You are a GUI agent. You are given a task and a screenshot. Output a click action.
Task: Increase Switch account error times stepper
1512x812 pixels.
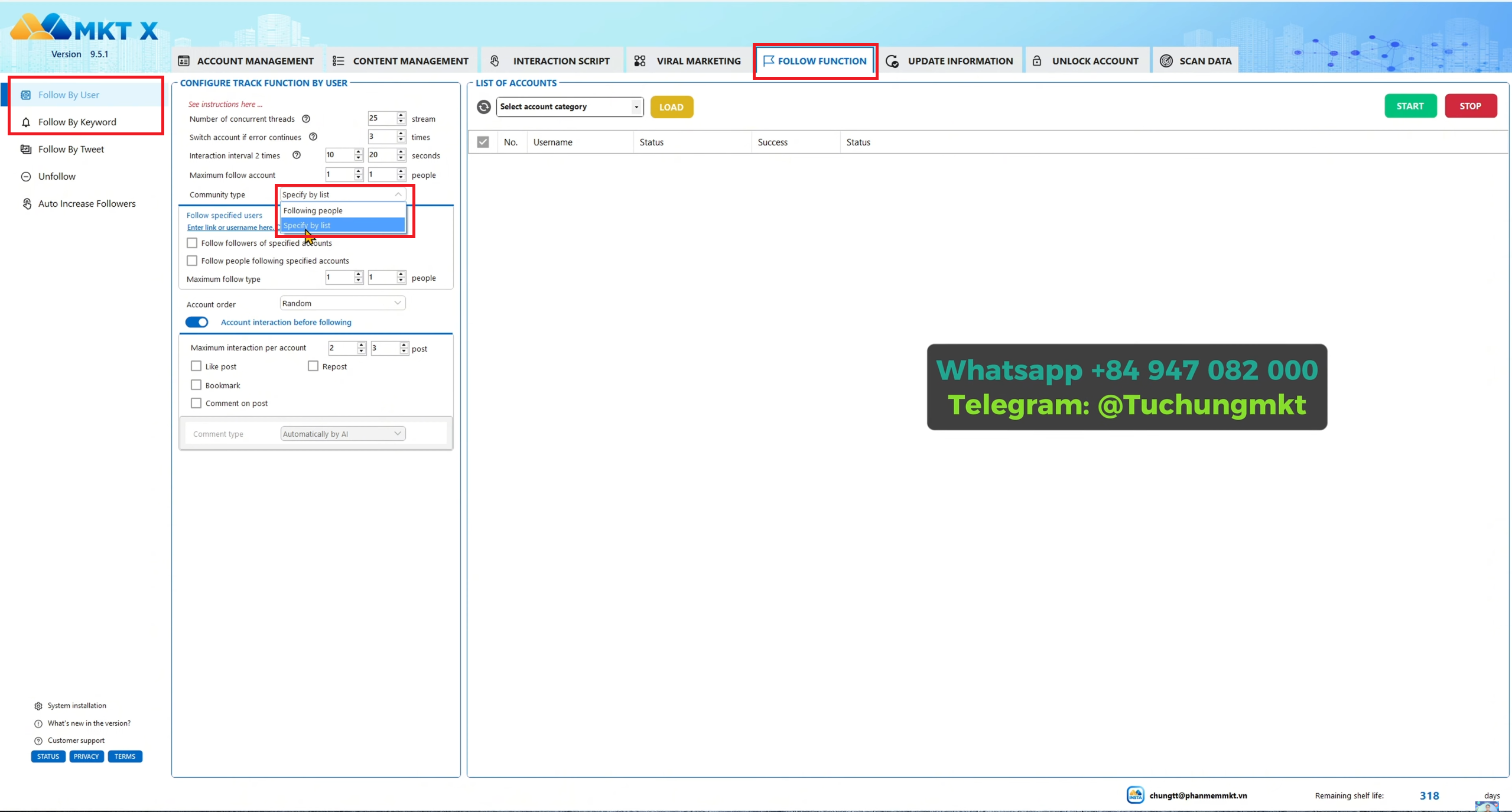(x=401, y=133)
